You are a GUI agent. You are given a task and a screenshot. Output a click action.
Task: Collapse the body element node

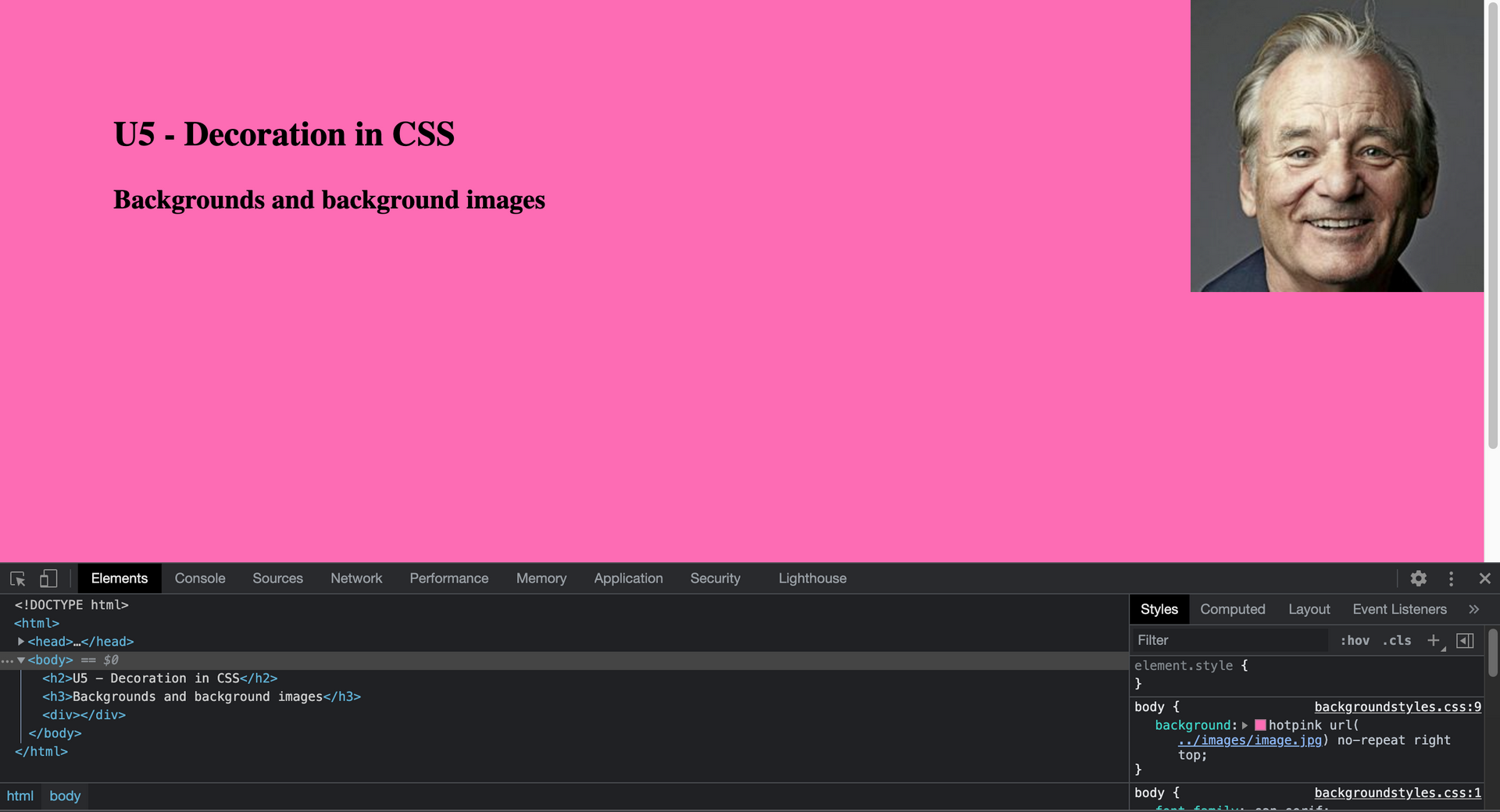21,660
